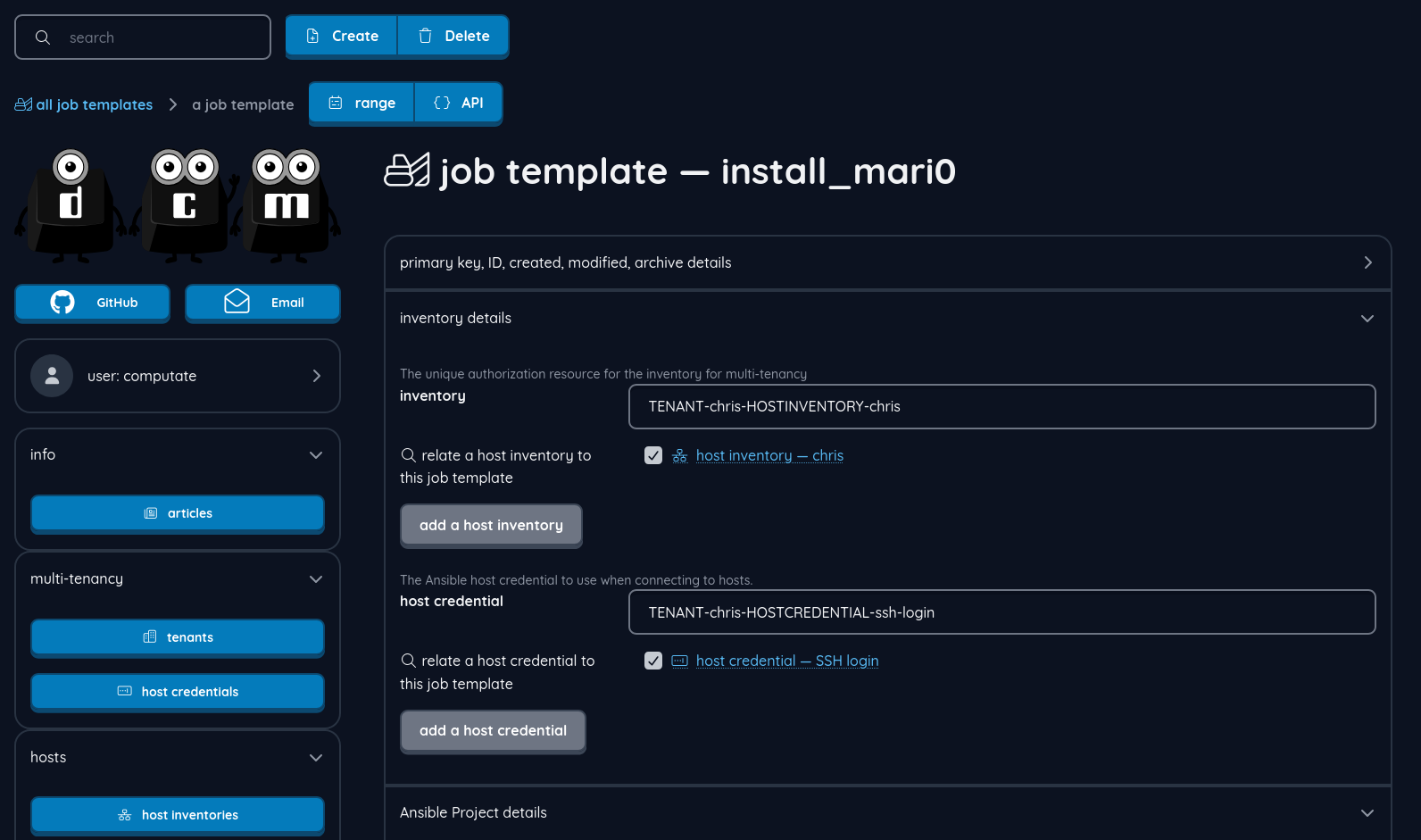1421x840 pixels.
Task: Expand primary key, ID, created details section
Action: point(888,262)
